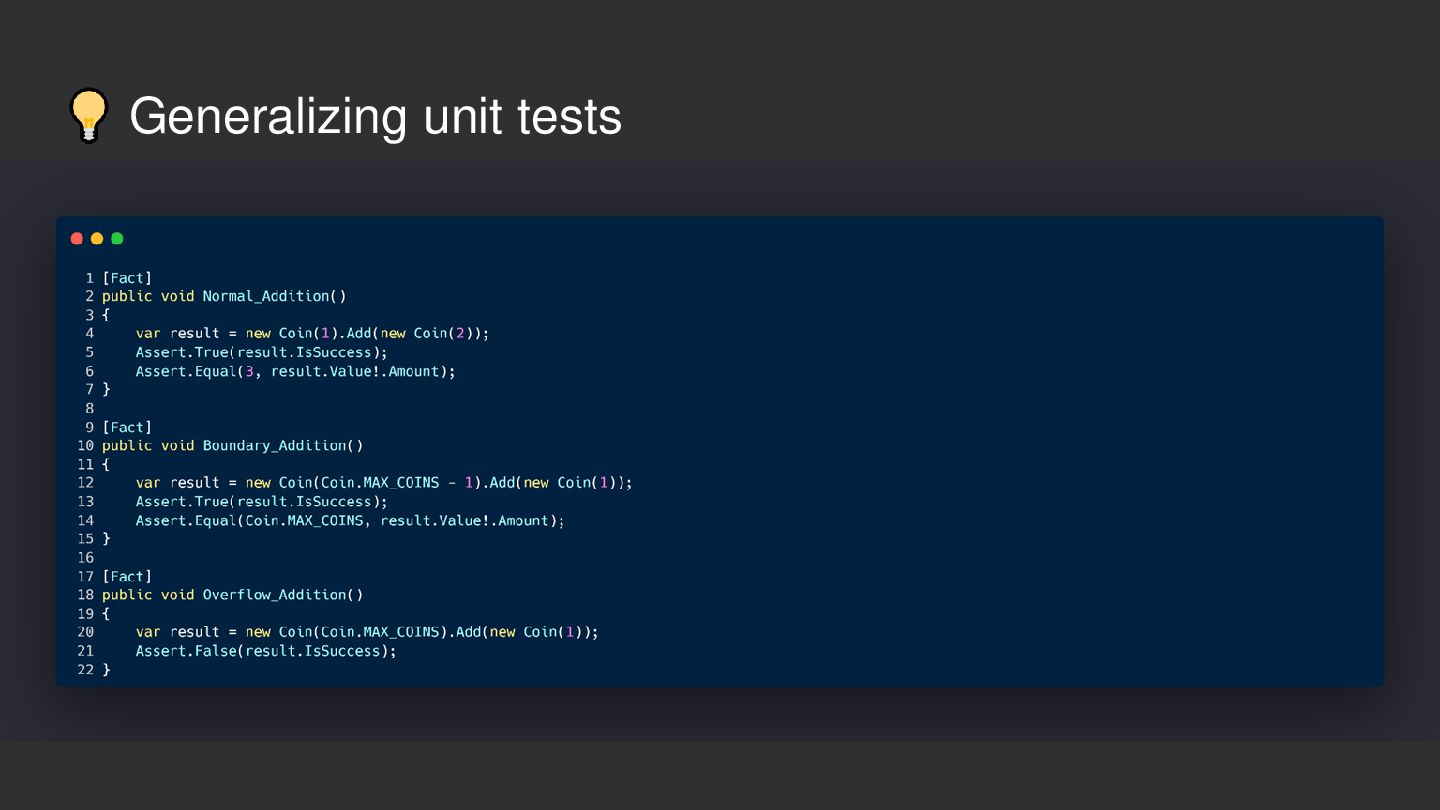Click Assert.Equal(Coin.MAX_COINS on line 14

pos(254,520)
